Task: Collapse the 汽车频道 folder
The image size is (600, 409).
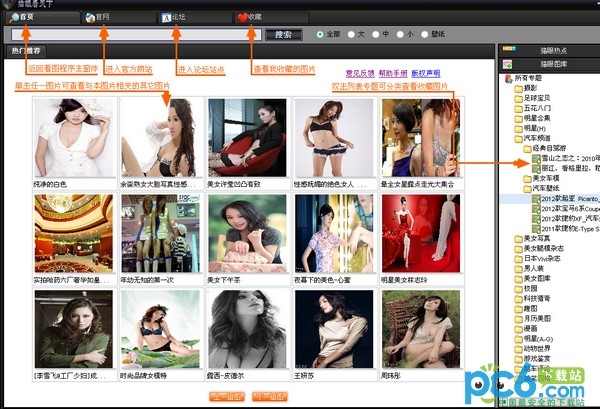Action: click(518, 139)
